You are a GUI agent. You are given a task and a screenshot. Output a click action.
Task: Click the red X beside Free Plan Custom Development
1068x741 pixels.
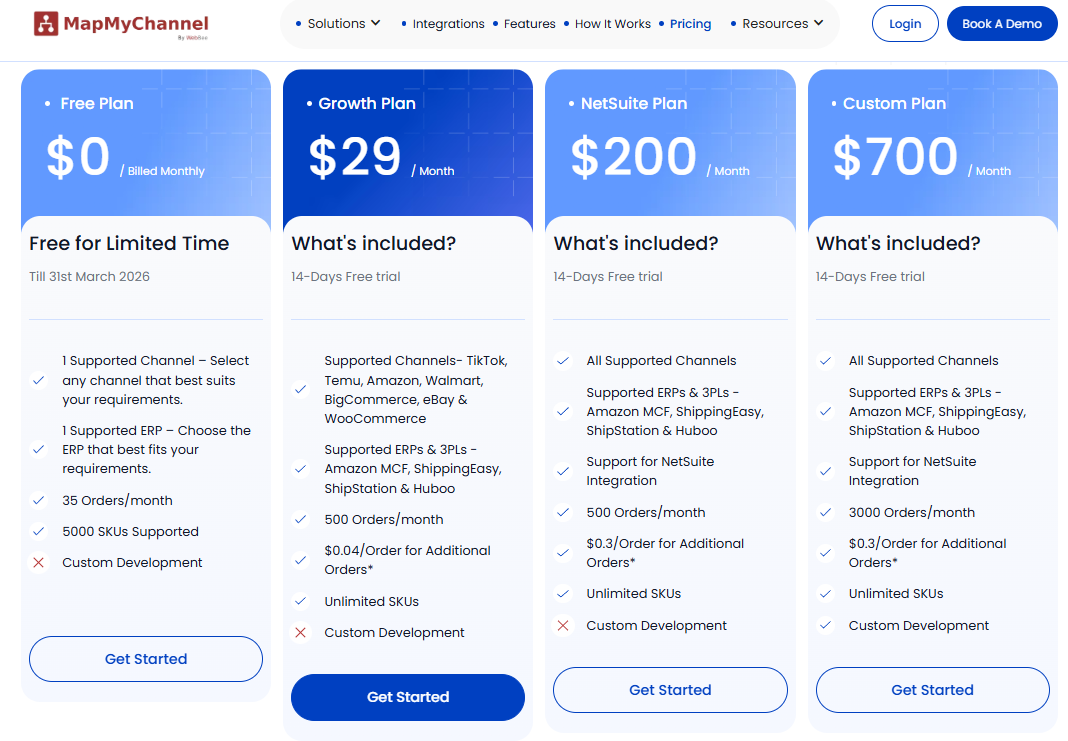39,563
